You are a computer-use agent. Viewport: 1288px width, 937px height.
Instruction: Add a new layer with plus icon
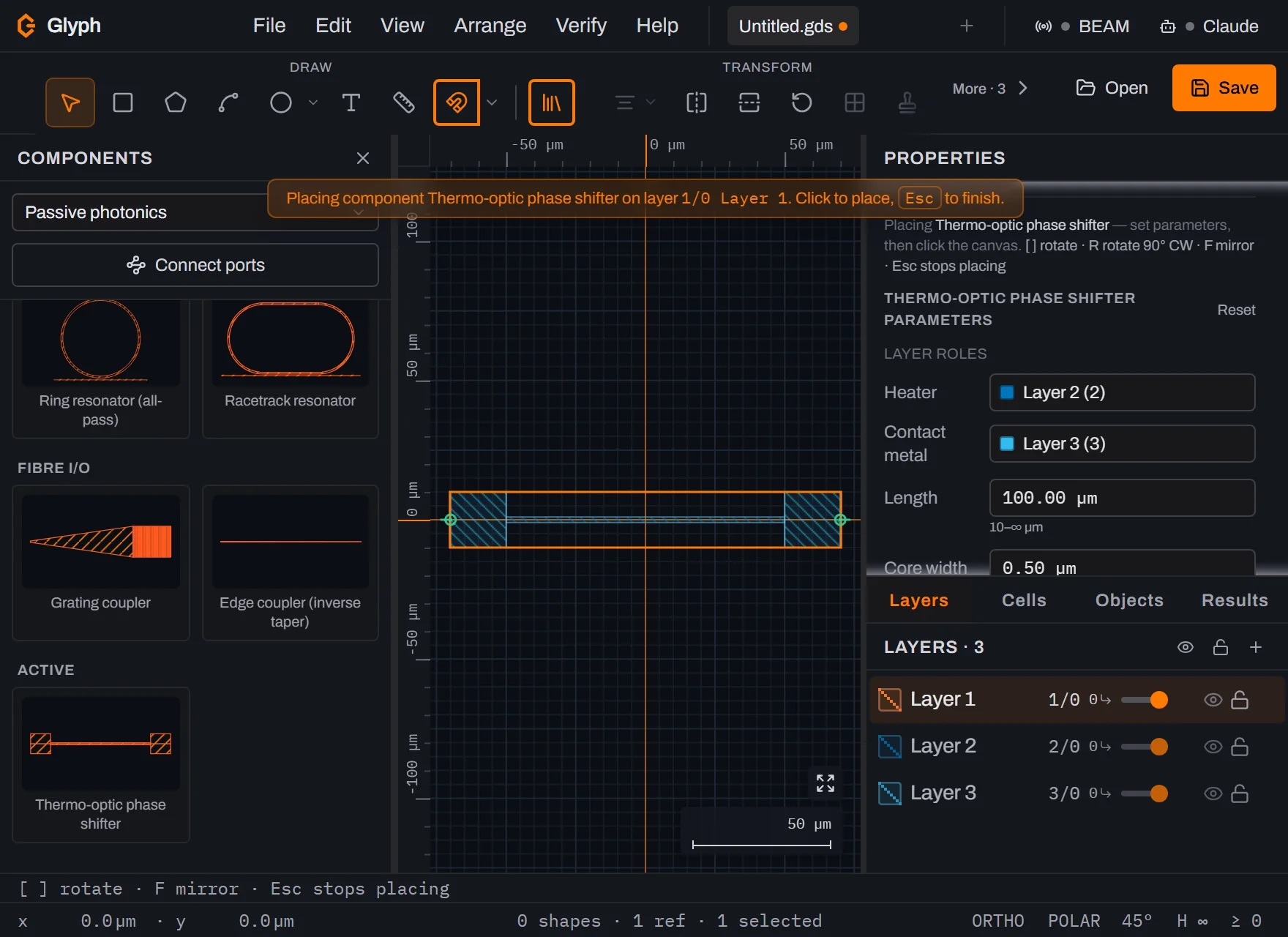[x=1256, y=647]
